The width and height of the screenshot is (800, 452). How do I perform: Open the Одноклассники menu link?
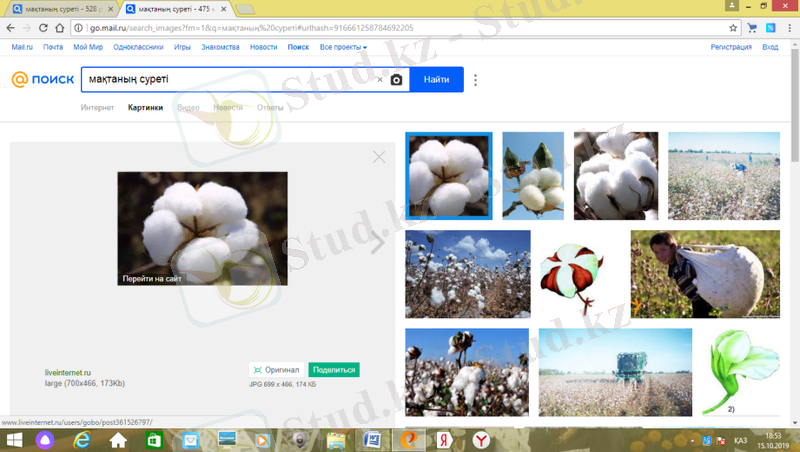(x=139, y=47)
